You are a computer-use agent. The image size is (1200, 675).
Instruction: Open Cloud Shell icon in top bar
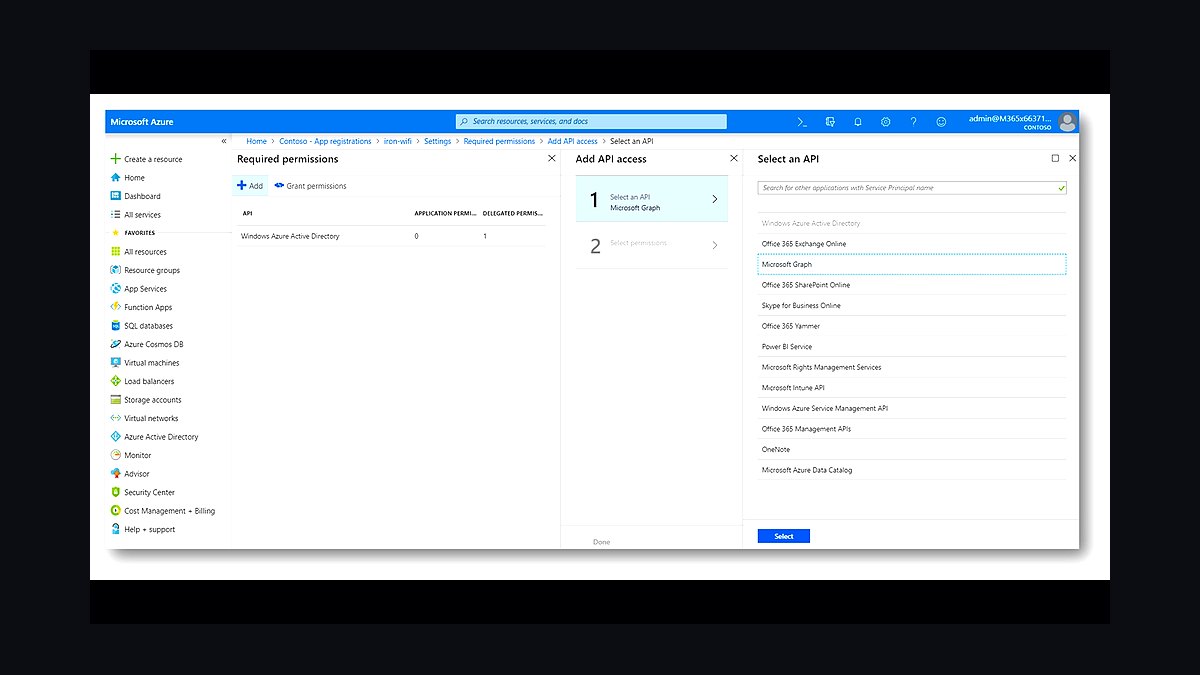[x=802, y=122]
